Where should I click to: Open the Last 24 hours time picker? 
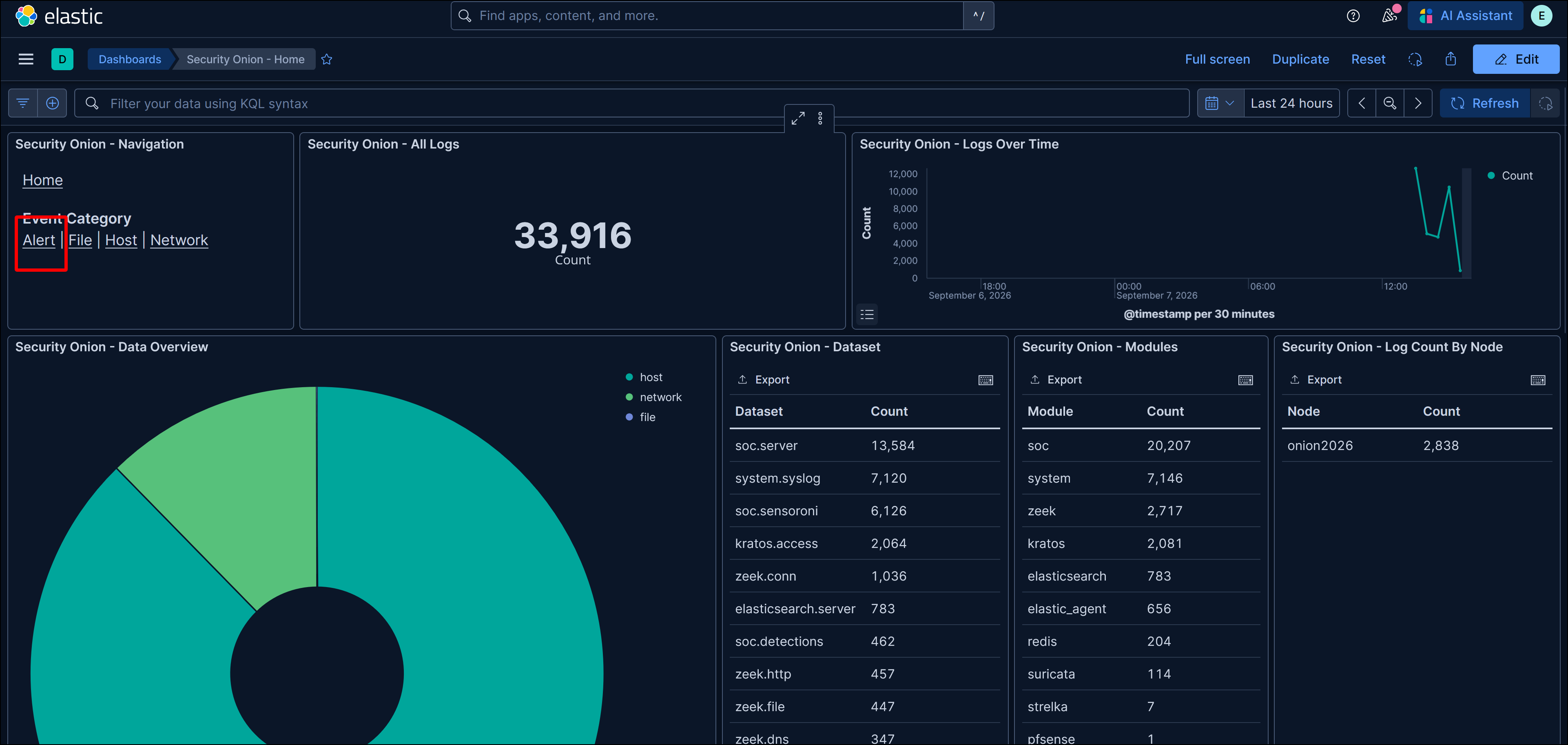tap(1291, 104)
